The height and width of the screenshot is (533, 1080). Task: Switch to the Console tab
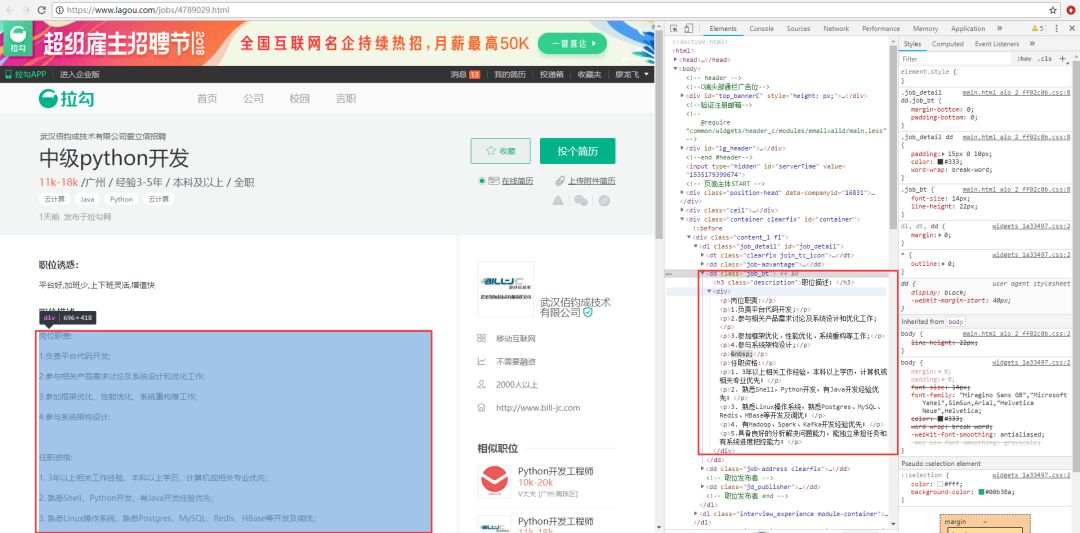click(761, 28)
